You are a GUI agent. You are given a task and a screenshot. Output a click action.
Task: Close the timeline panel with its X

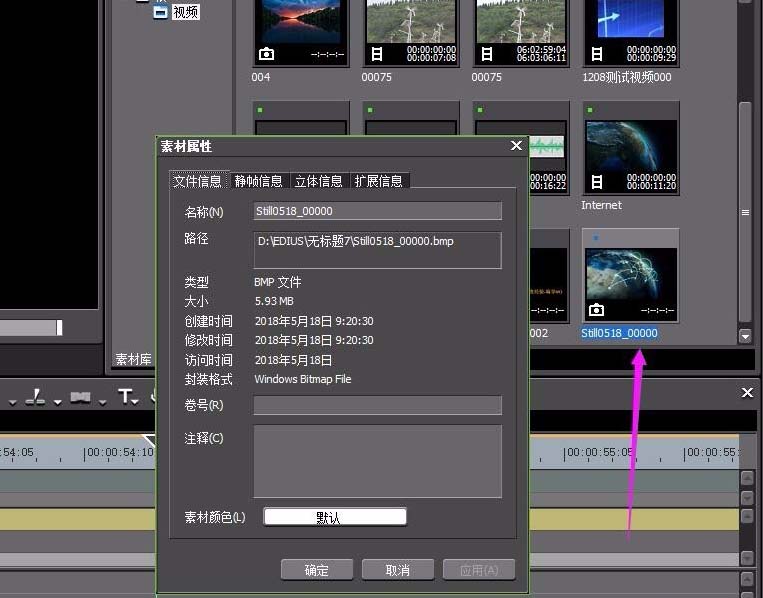pos(747,393)
